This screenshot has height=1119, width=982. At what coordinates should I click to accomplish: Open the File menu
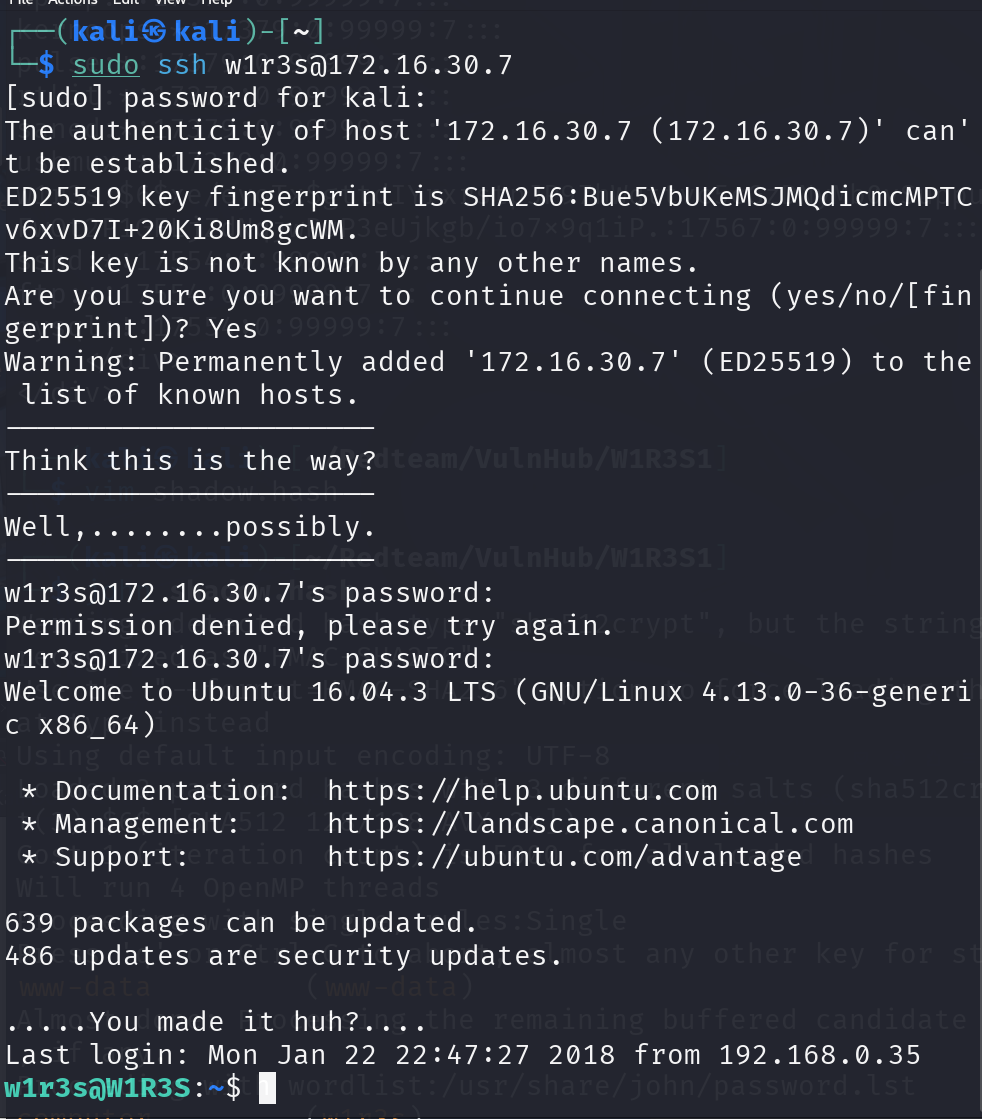point(21,2)
